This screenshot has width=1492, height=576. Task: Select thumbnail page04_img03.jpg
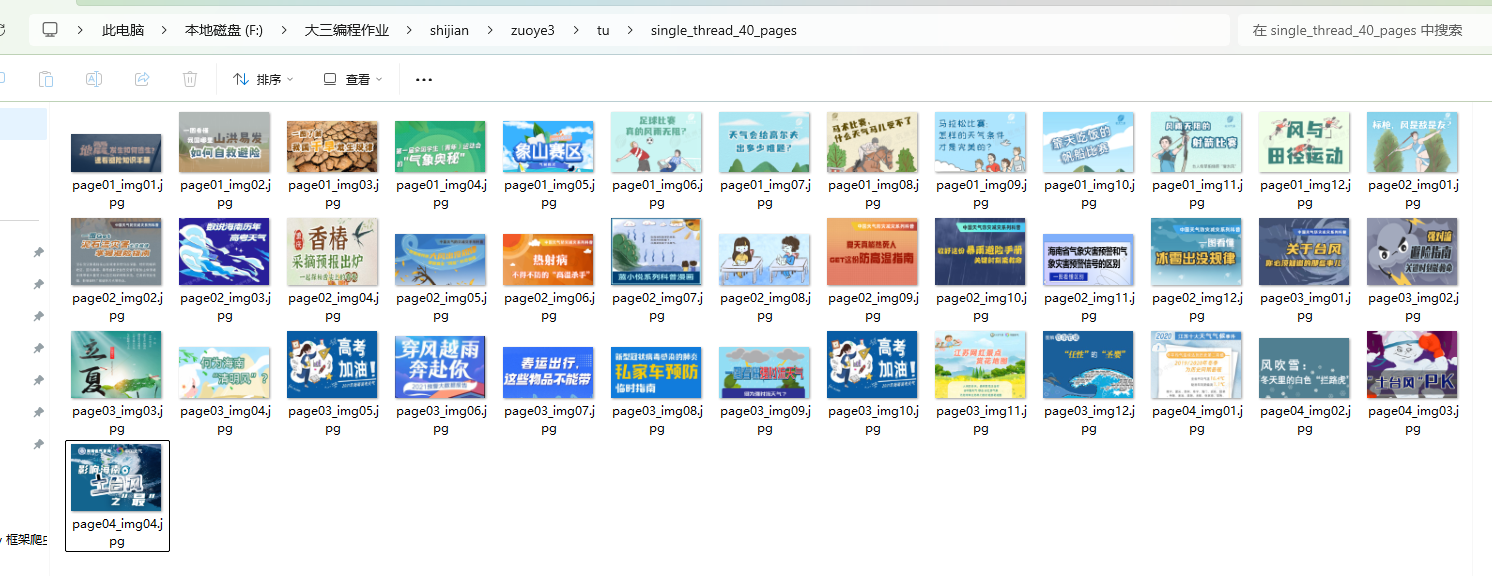(x=1412, y=365)
